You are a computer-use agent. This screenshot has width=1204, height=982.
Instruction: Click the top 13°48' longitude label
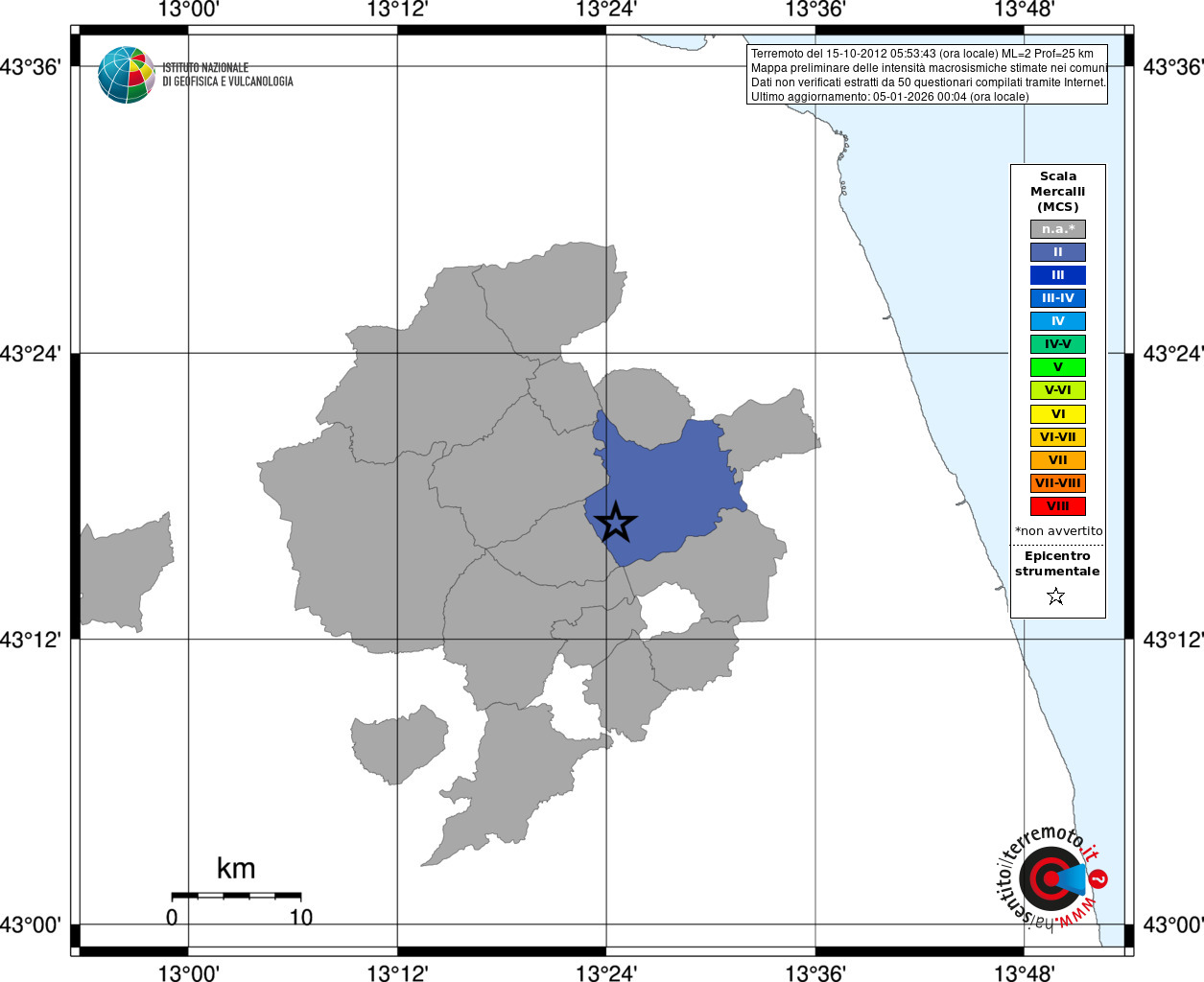pos(1025,10)
